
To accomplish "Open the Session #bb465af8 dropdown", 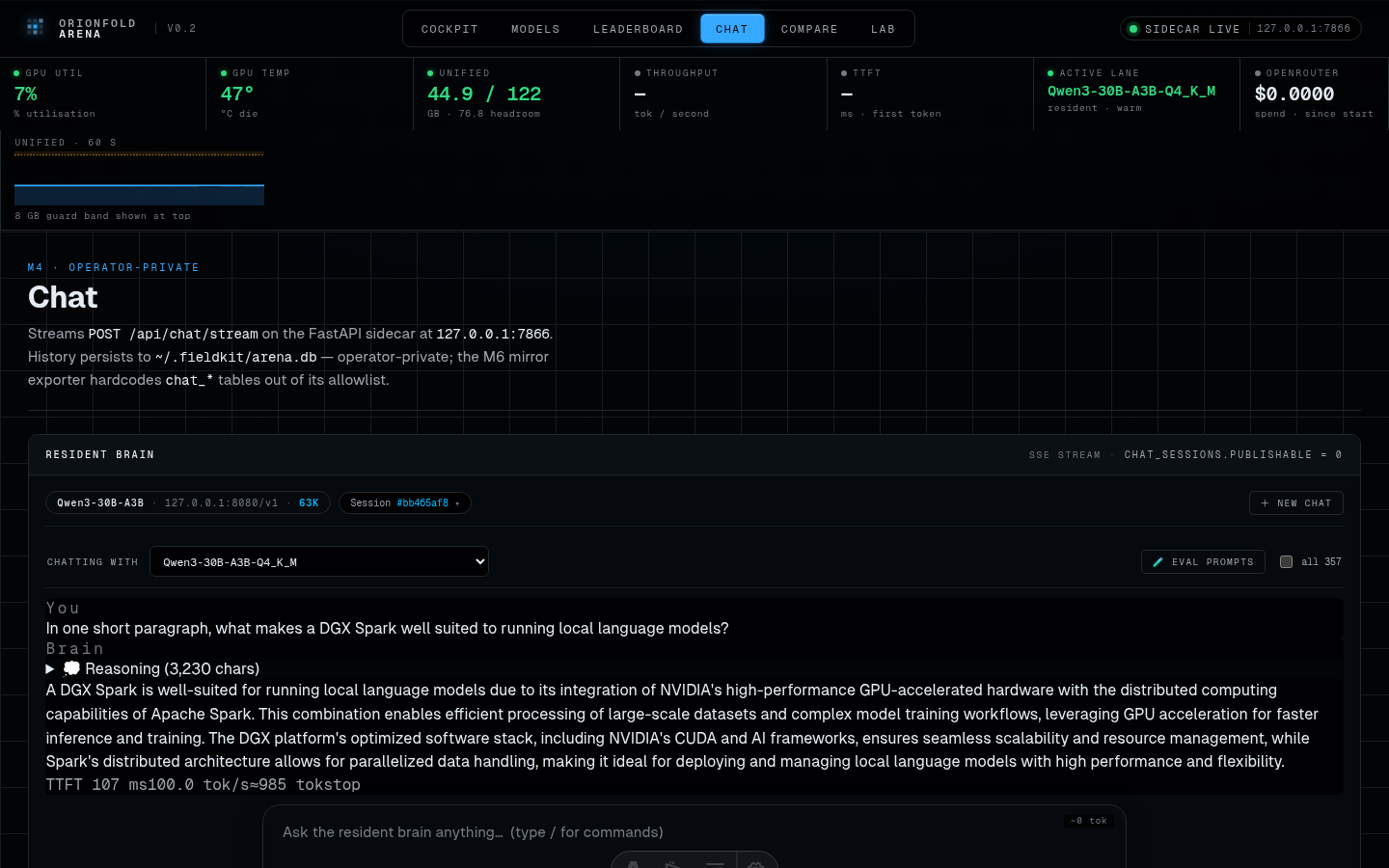I will [x=404, y=502].
